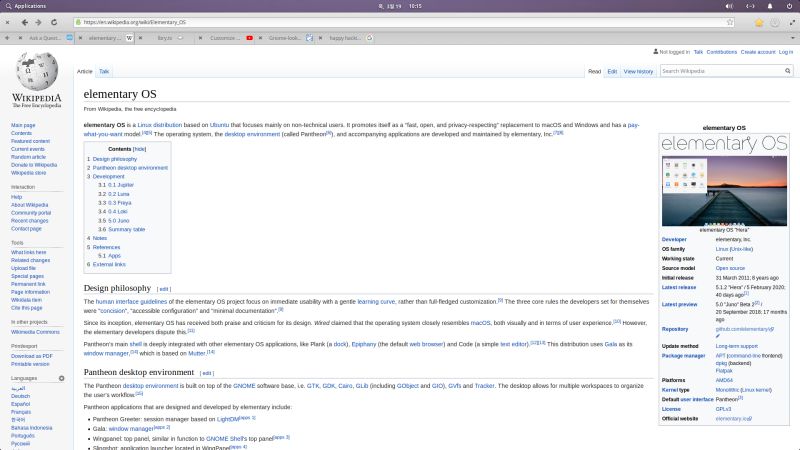Open the notifications bell in the top panel
Viewport: 800px width, 450px height.
click(770, 6)
